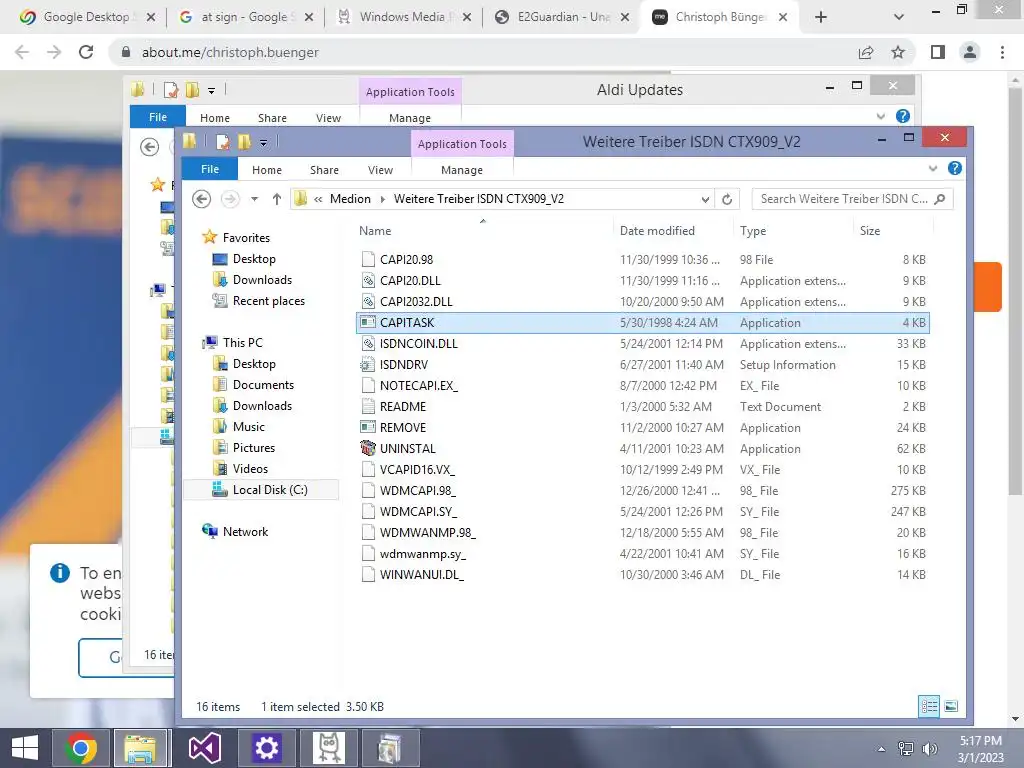The image size is (1024, 768).
Task: Select the UNINSTAL application file
Action: (x=643, y=449)
